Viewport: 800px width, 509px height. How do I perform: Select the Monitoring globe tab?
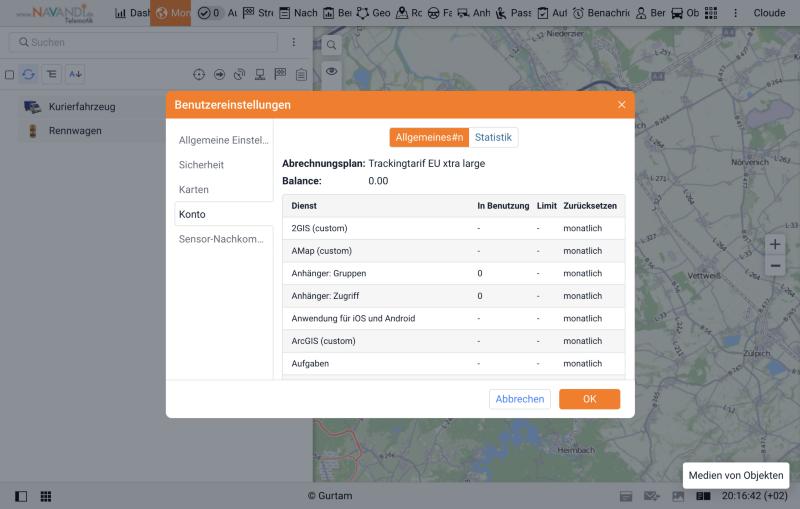click(170, 13)
